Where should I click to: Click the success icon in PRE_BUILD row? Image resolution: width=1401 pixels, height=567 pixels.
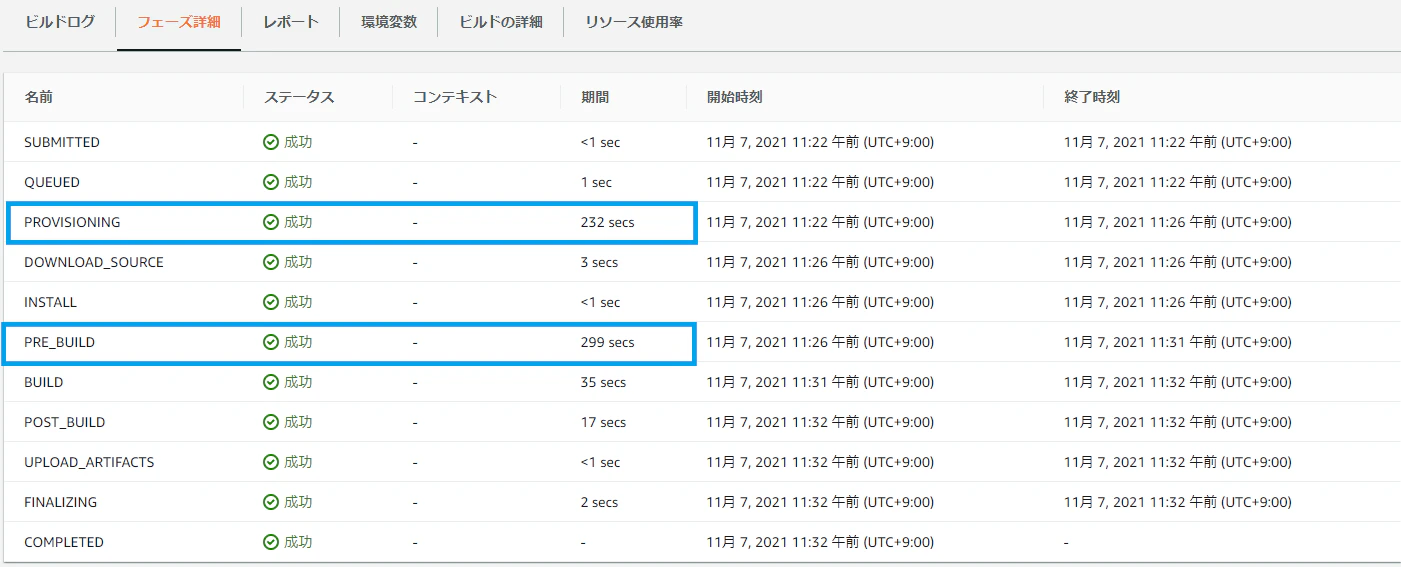pyautogui.click(x=271, y=342)
